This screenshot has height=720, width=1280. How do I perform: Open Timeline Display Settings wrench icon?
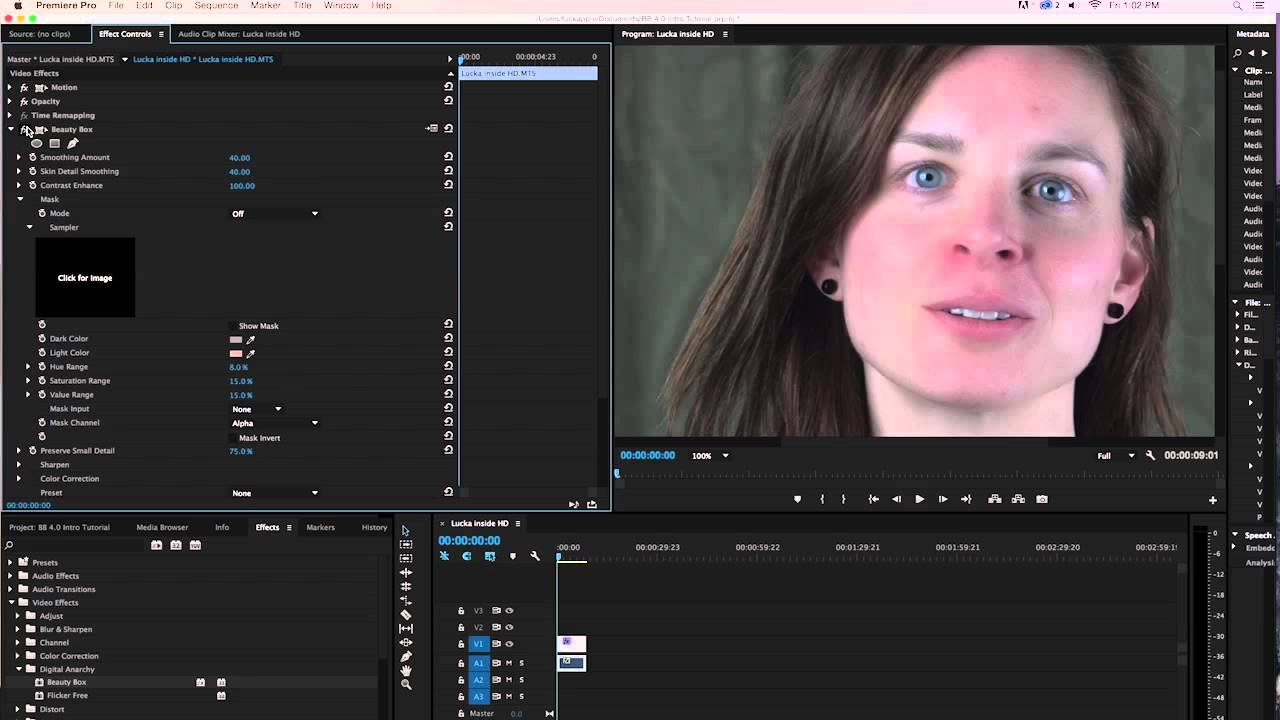pyautogui.click(x=535, y=556)
